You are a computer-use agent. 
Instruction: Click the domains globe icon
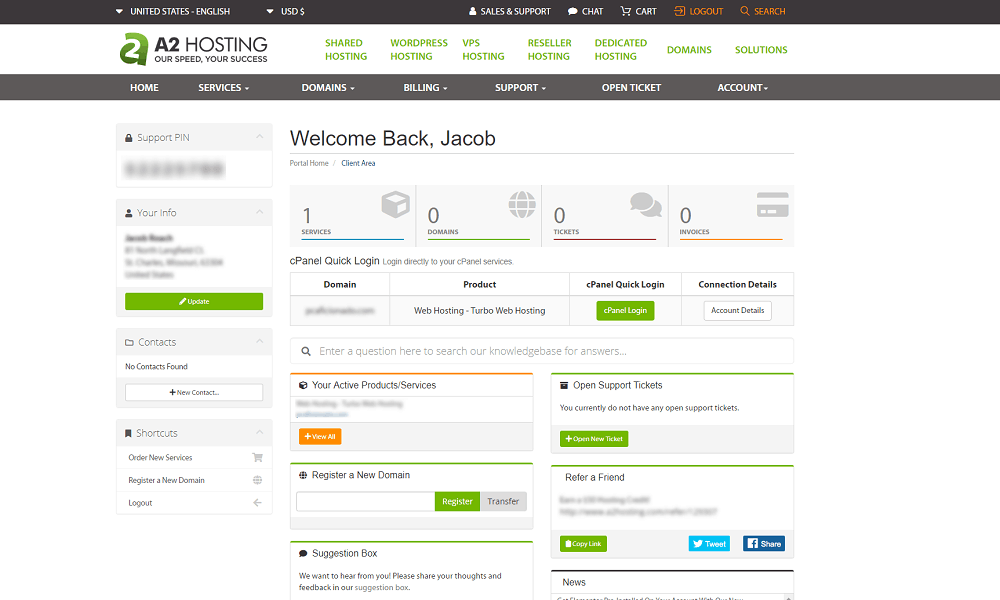pos(522,205)
